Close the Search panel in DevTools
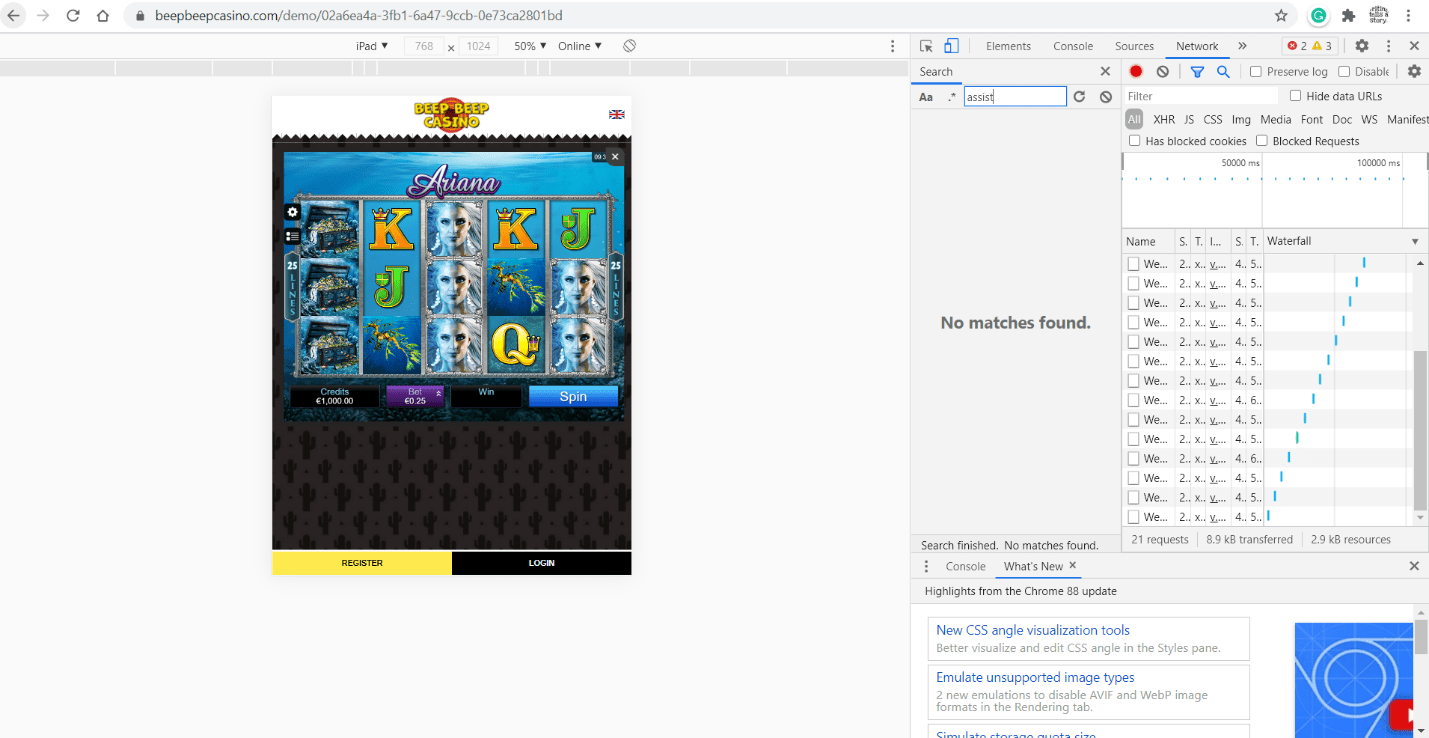Viewport: 1429px width, 738px height. click(1105, 71)
